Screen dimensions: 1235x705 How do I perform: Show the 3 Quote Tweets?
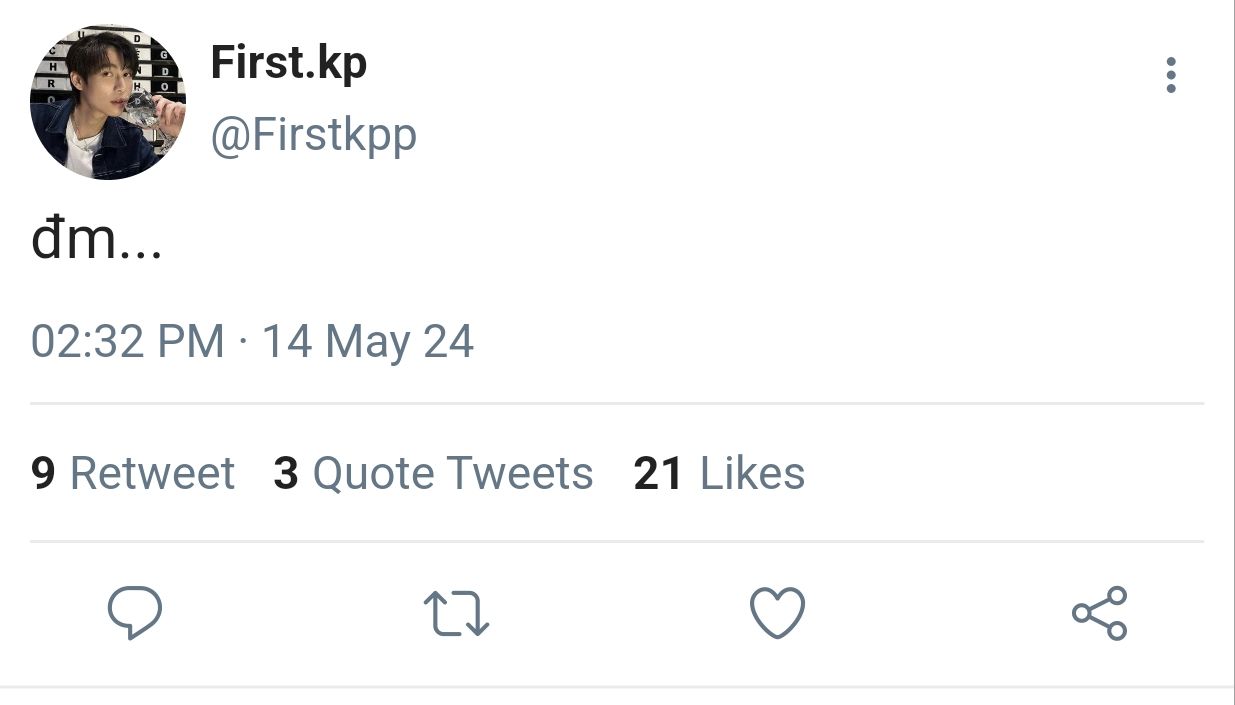tap(433, 473)
